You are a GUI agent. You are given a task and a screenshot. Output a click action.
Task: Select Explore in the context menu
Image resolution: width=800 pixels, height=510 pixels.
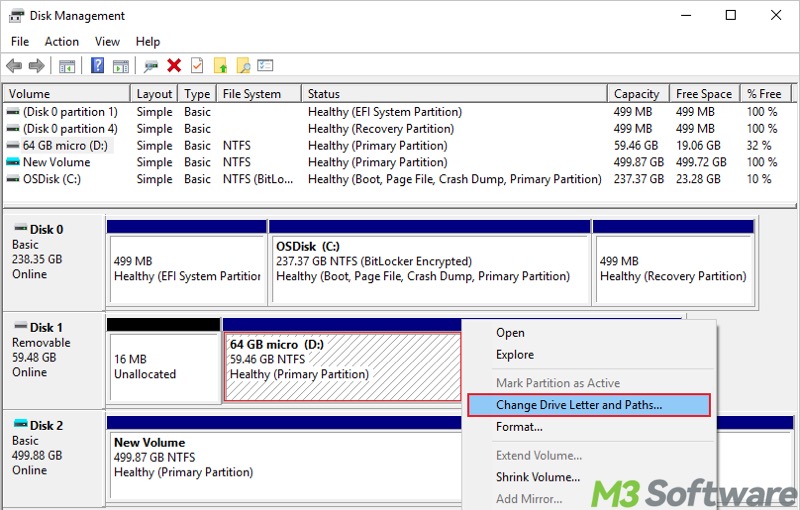[589, 354]
